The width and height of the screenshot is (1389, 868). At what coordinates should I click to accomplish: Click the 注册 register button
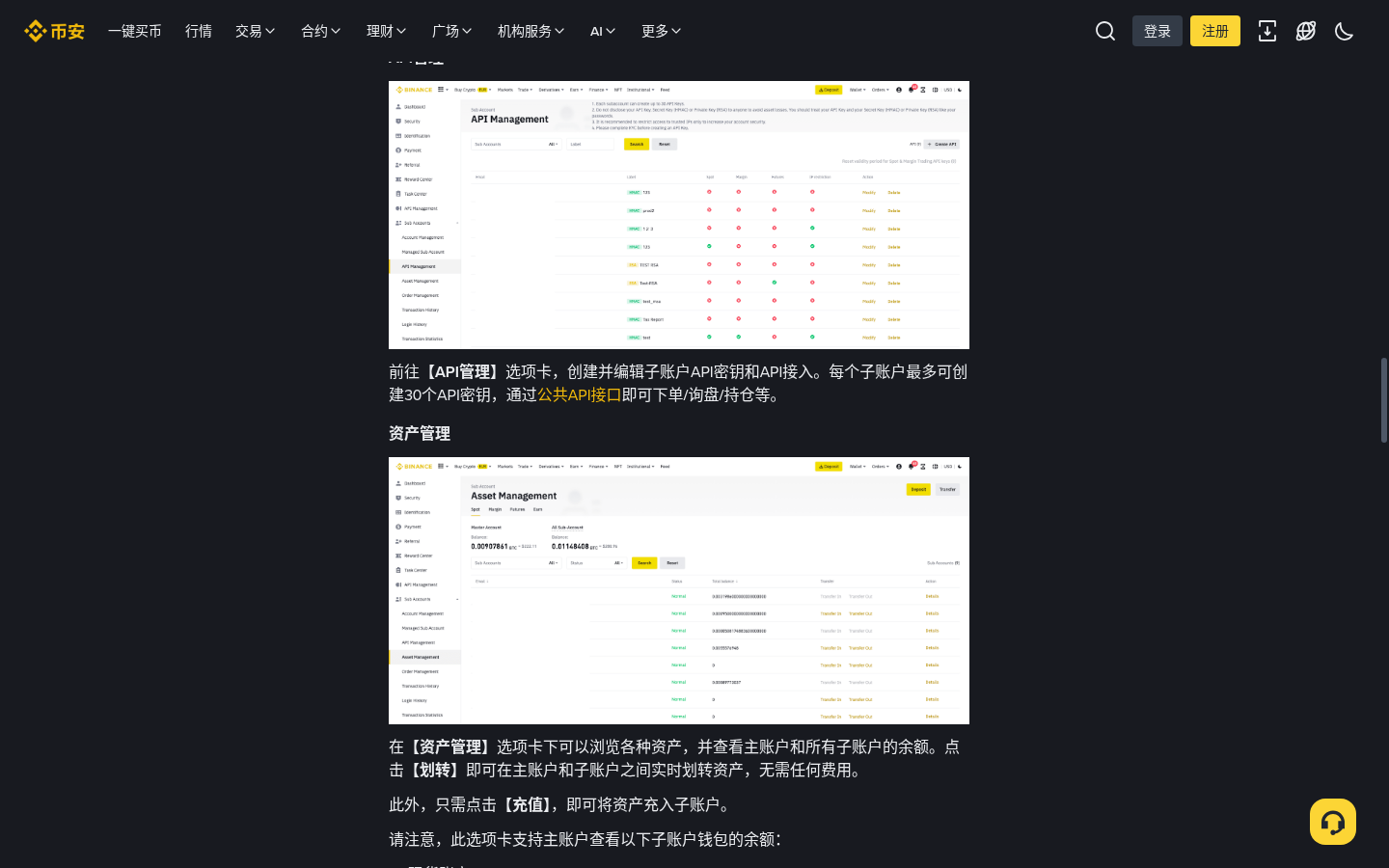tap(1215, 31)
